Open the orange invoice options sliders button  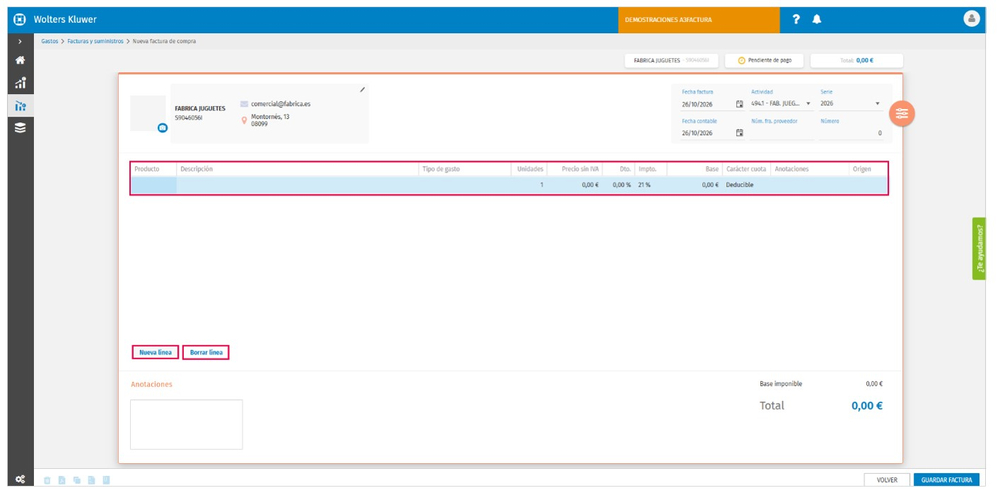click(902, 114)
